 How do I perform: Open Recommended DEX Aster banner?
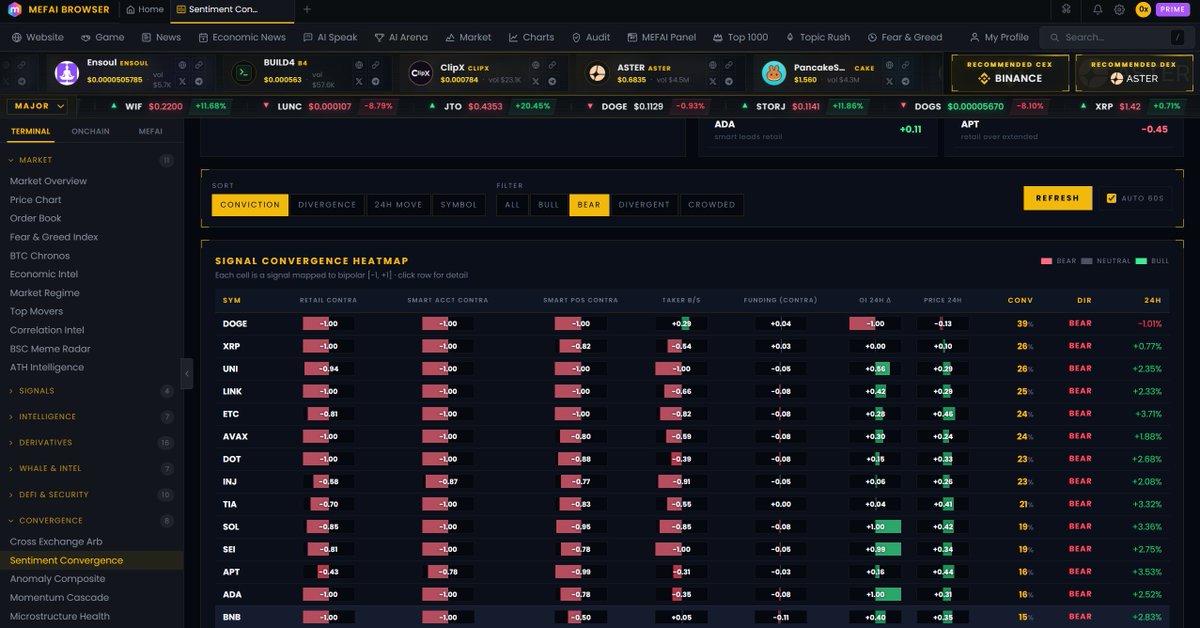(1134, 72)
